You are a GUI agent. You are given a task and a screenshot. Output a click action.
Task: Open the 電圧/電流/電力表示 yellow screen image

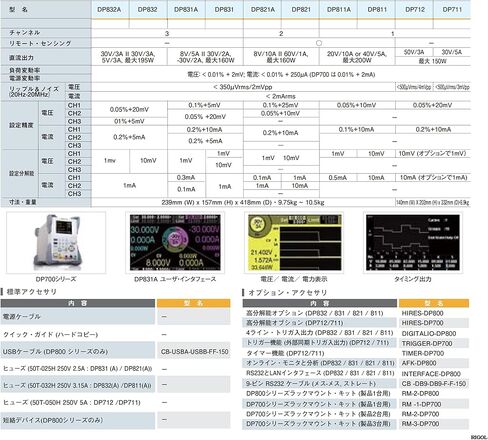click(x=294, y=243)
